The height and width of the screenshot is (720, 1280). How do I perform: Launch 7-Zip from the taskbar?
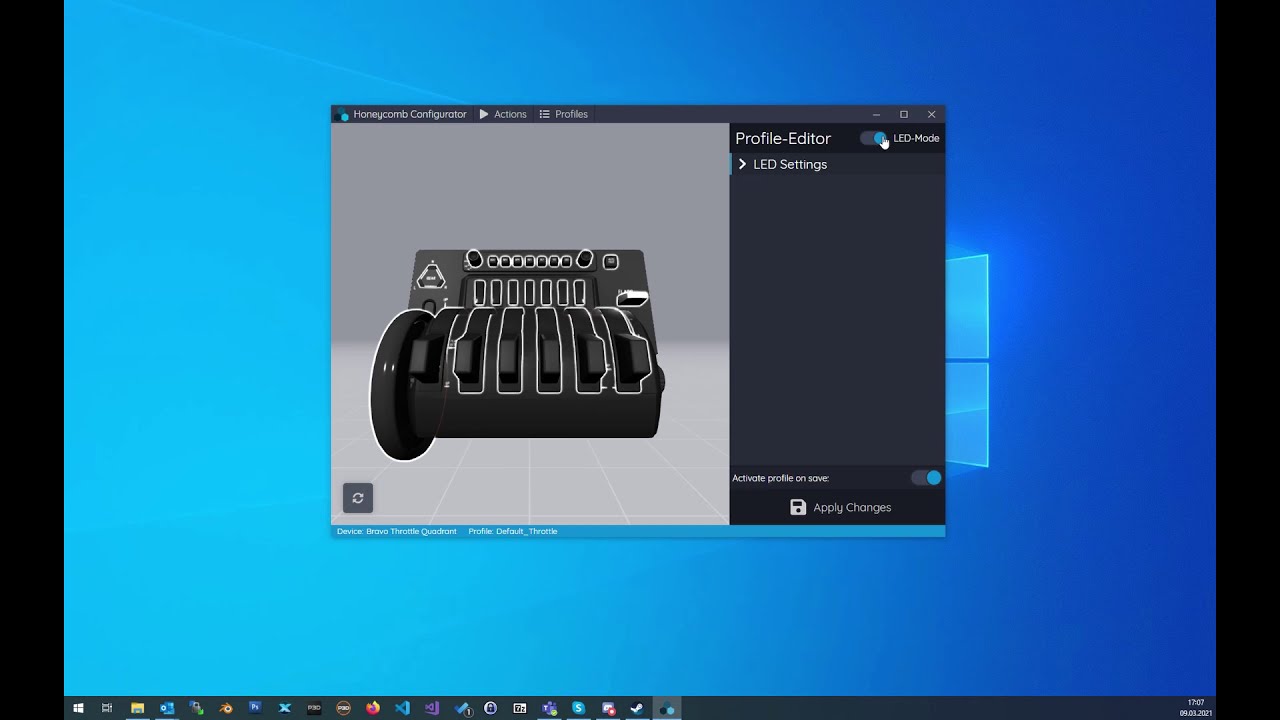520,708
